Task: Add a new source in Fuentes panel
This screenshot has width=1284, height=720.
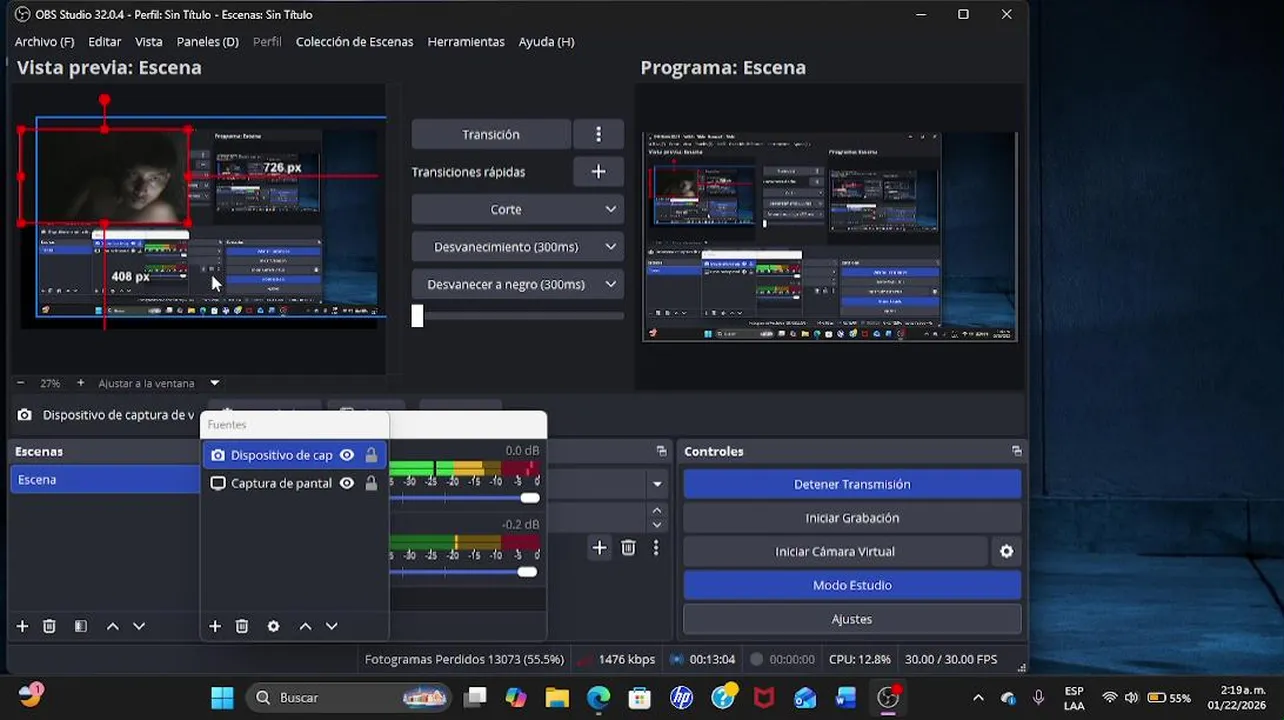Action: [x=215, y=626]
